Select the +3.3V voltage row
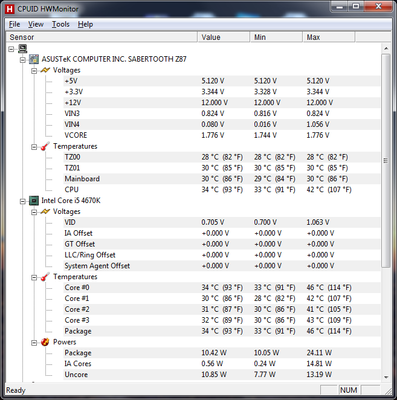397x400 pixels. [222, 92]
